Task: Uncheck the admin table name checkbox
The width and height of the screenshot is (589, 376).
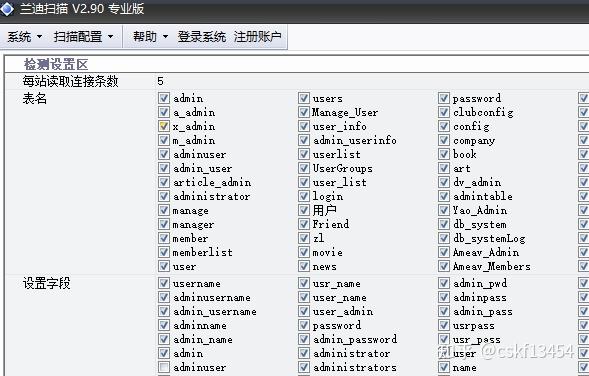Action: (163, 98)
